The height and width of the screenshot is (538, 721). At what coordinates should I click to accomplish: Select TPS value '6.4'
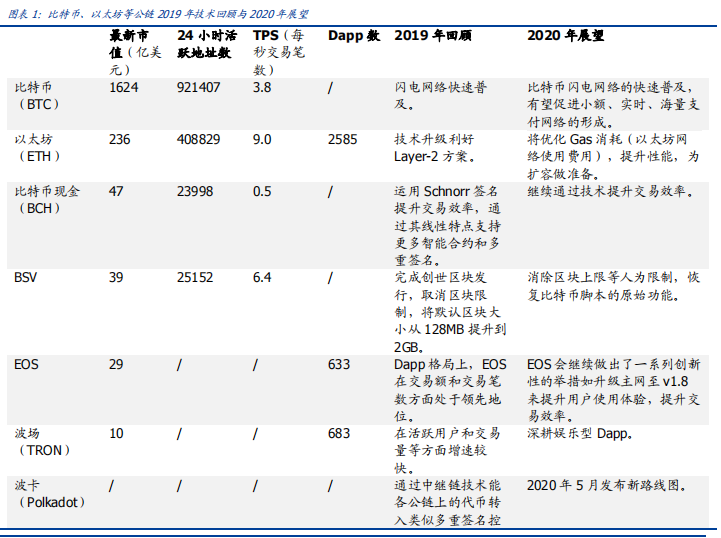[262, 278]
